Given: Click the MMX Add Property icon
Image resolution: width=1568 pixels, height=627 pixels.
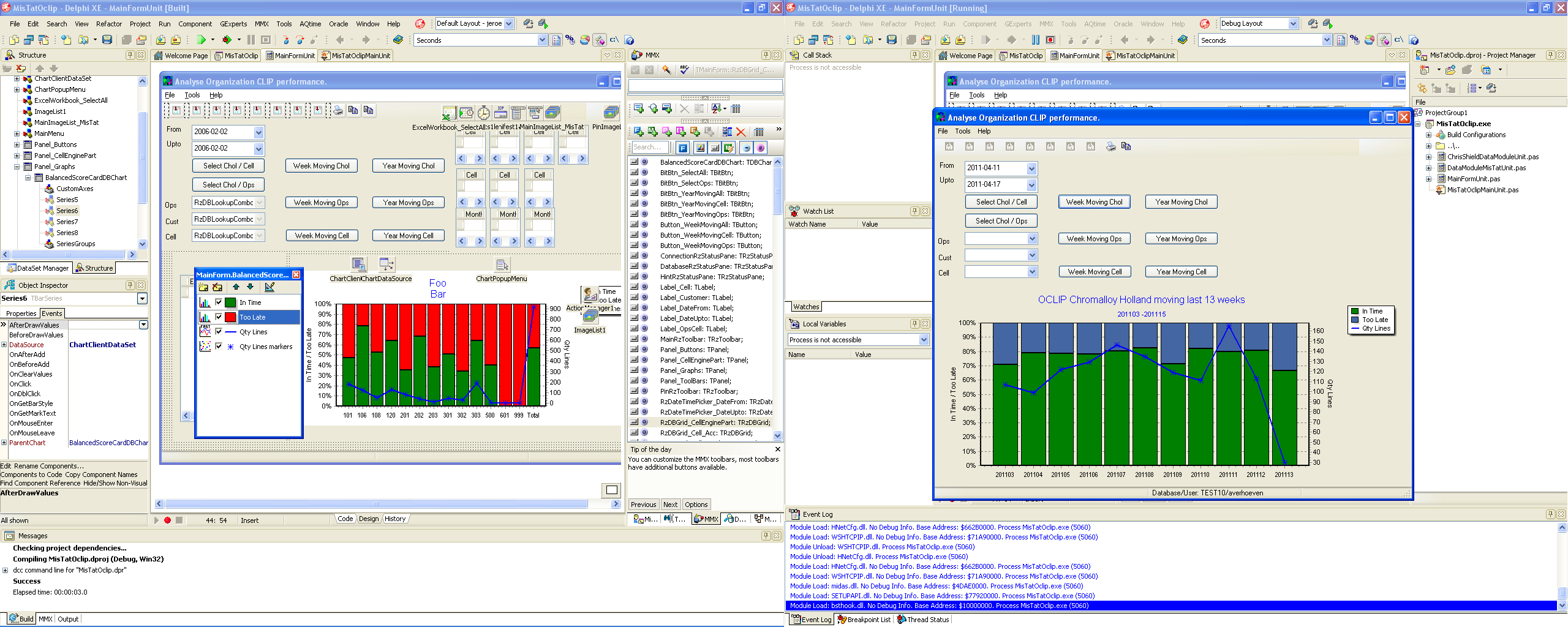Looking at the screenshot, I should (x=667, y=132).
